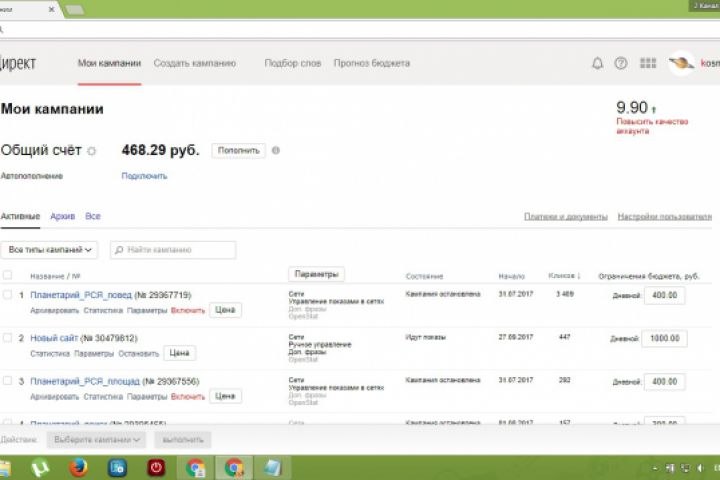This screenshot has width=720, height=480.
Task: Check the box for Планетарий_РСЯ_площад campaign
Action: point(7,381)
